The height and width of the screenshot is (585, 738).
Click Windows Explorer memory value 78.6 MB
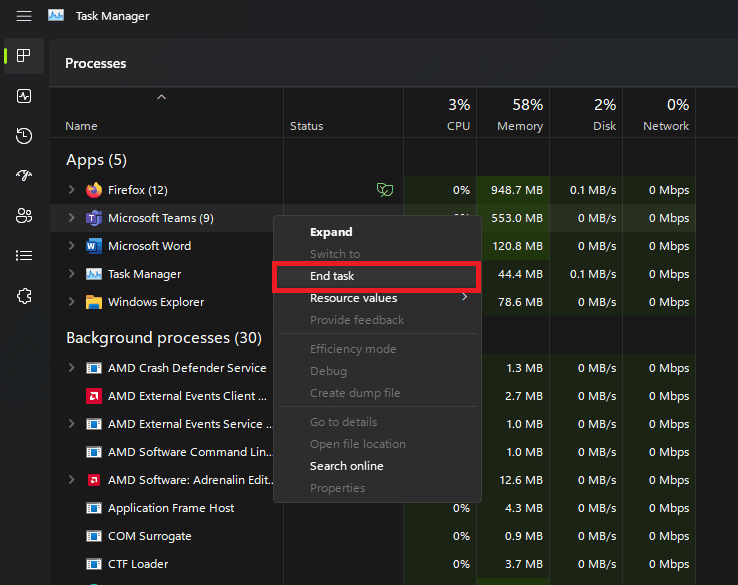(520, 302)
